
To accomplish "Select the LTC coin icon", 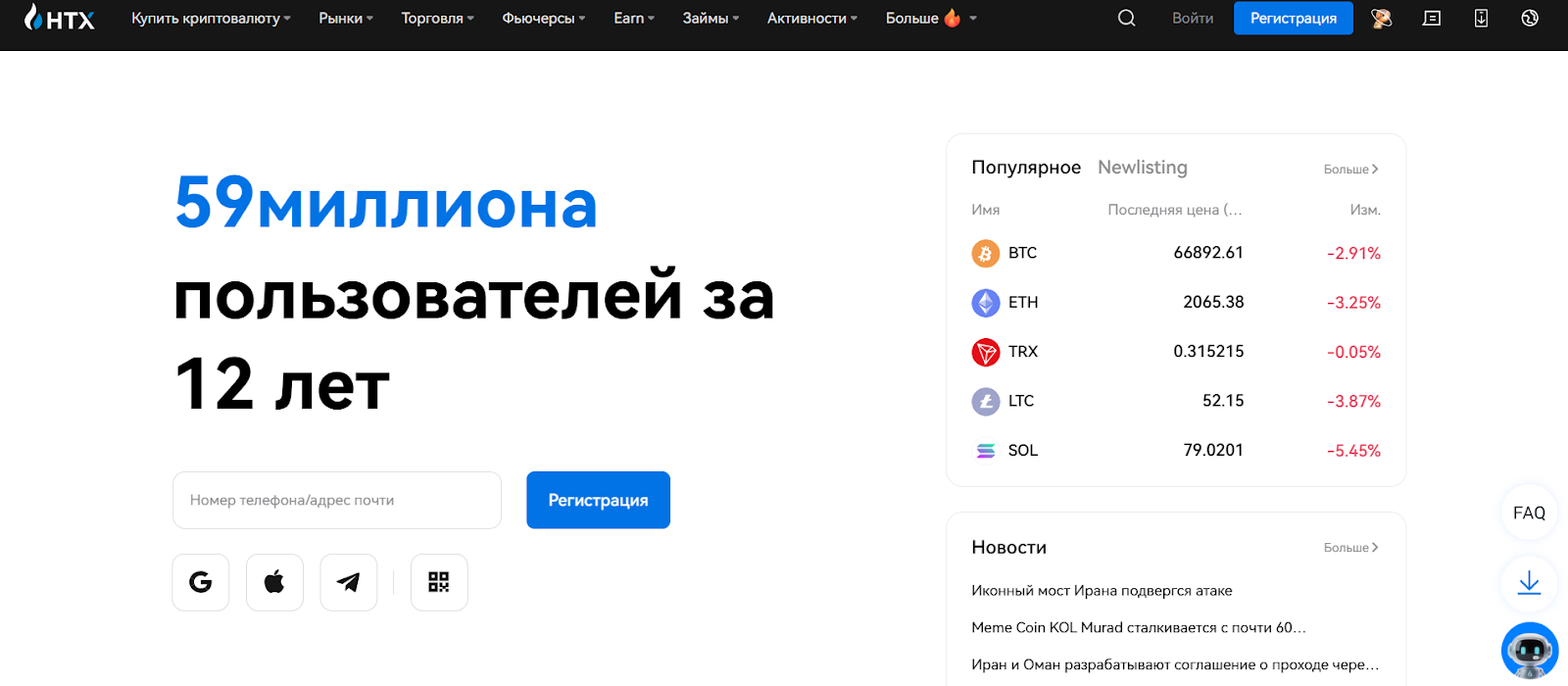I will click(986, 401).
